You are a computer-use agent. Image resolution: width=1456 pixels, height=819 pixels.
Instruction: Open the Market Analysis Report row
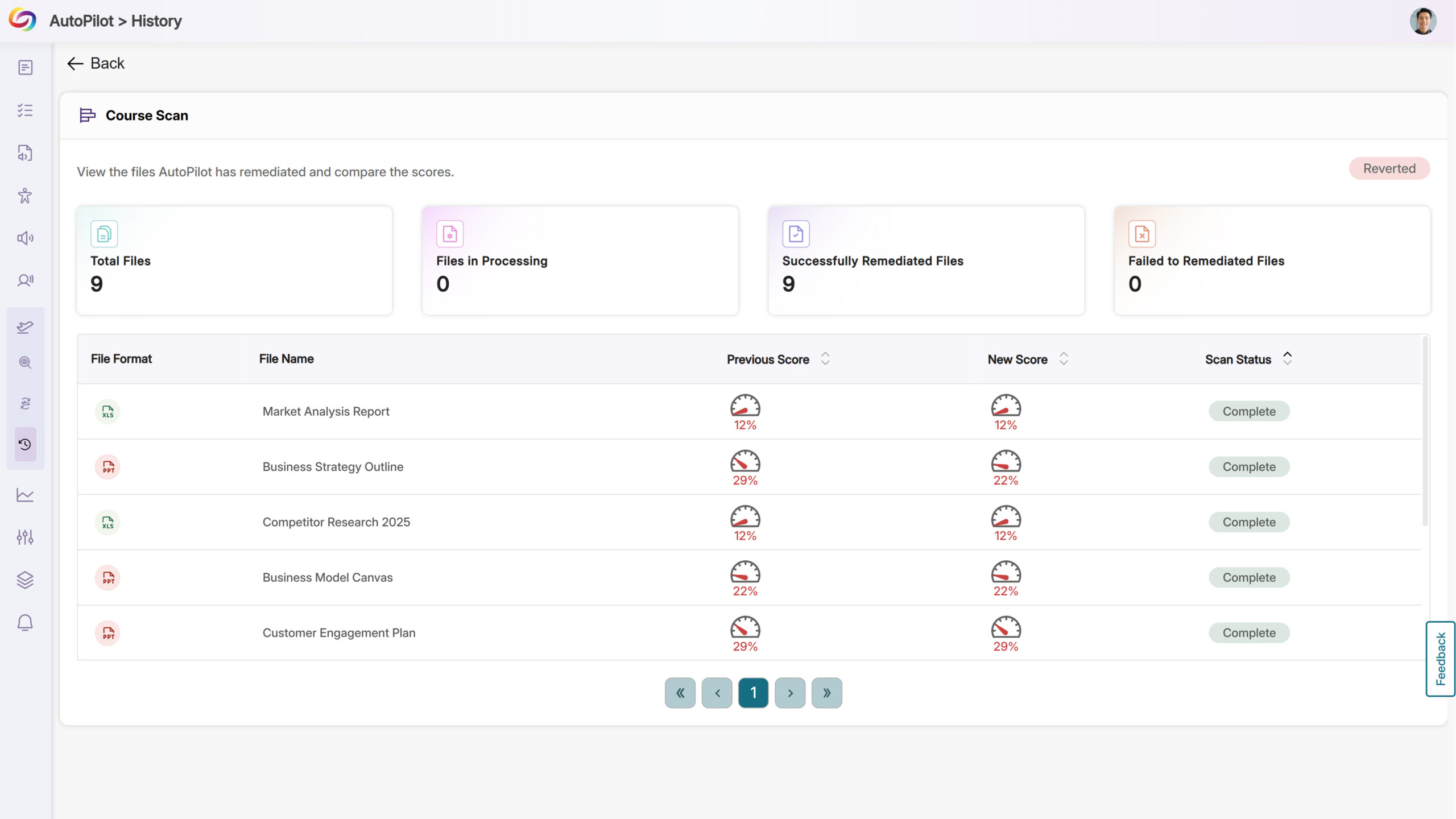(x=326, y=411)
